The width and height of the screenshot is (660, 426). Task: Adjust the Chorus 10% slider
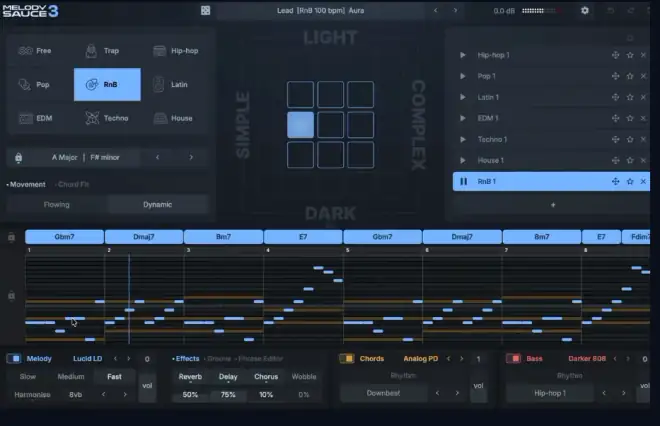[x=266, y=395]
